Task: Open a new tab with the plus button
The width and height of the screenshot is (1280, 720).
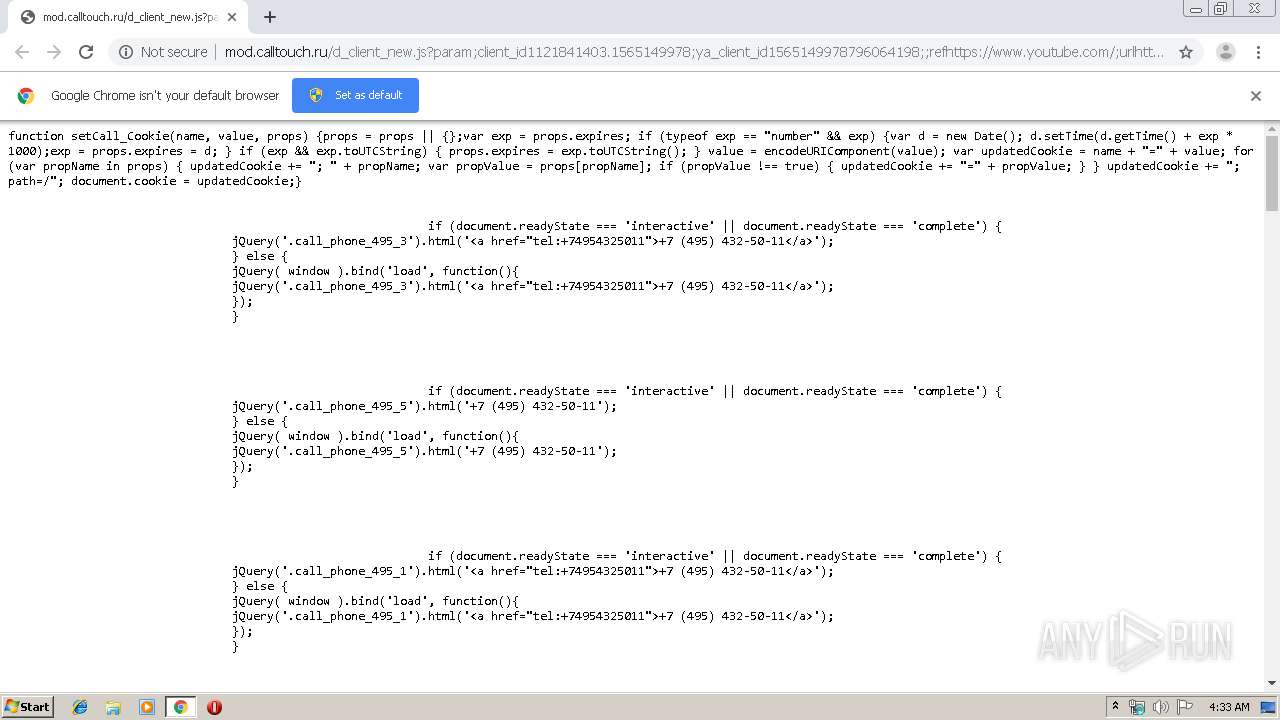Action: (269, 17)
